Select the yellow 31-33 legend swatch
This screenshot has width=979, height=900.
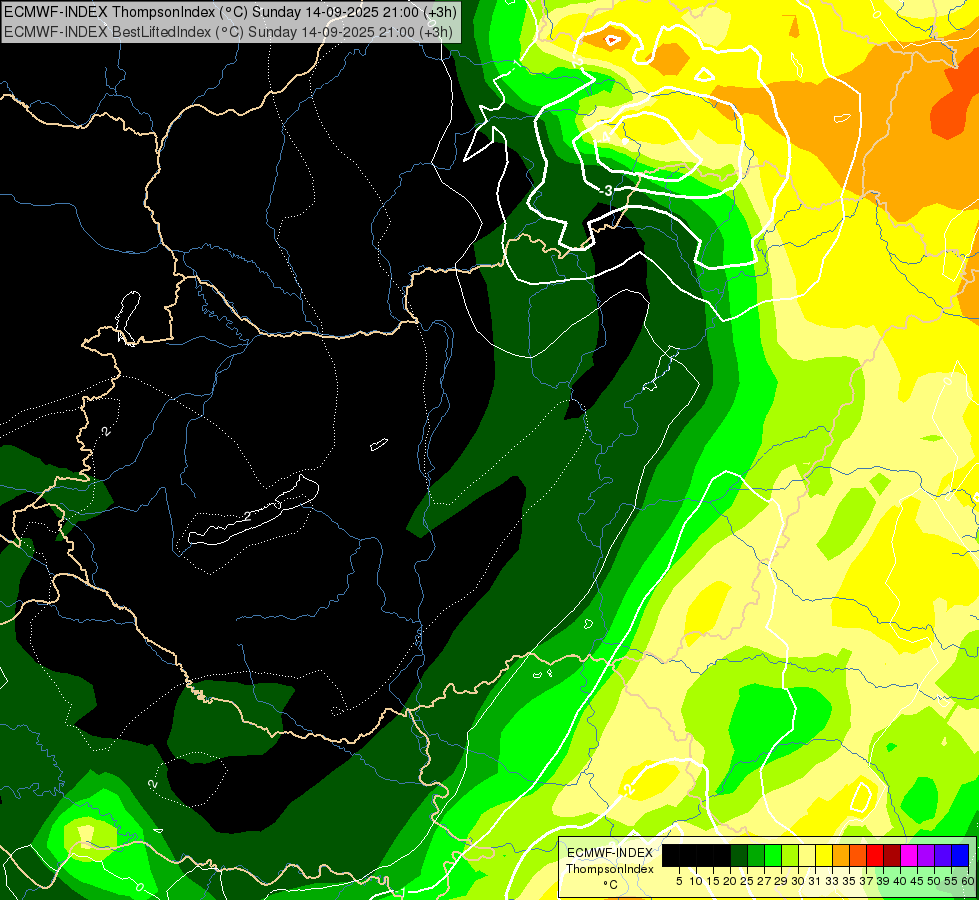coord(824,855)
